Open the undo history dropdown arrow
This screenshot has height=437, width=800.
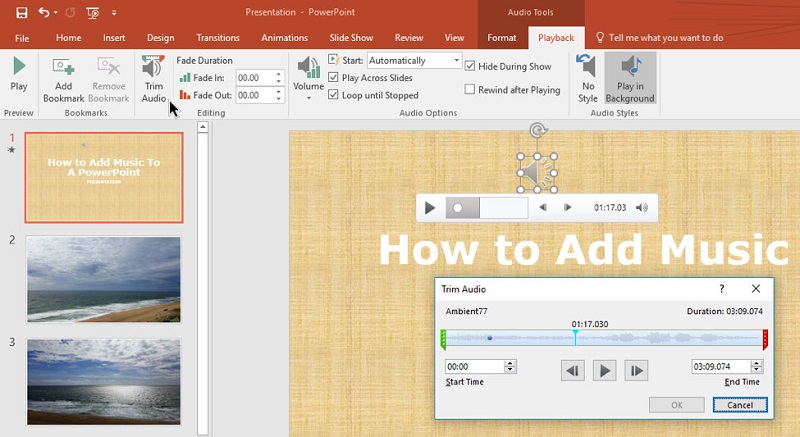55,13
